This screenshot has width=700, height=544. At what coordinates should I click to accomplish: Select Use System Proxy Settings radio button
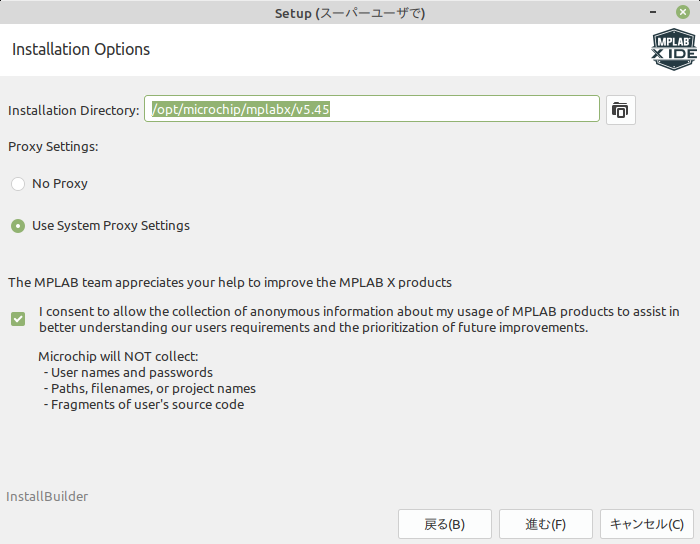point(18,226)
